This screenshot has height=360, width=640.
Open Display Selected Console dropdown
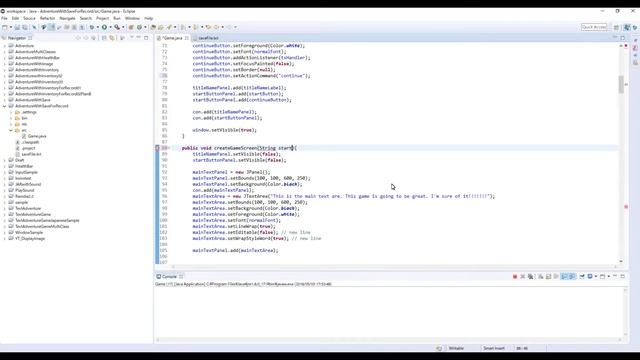coord(596,276)
